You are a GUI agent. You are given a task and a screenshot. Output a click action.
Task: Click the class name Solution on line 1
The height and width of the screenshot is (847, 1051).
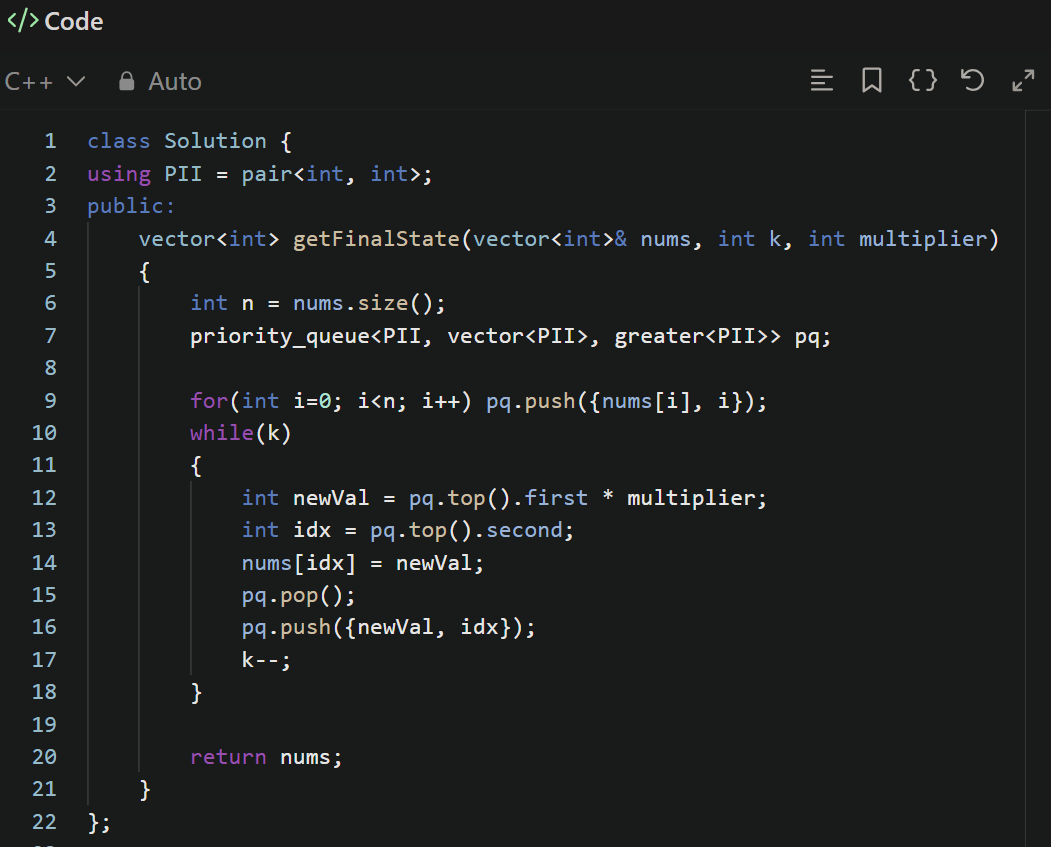(215, 140)
